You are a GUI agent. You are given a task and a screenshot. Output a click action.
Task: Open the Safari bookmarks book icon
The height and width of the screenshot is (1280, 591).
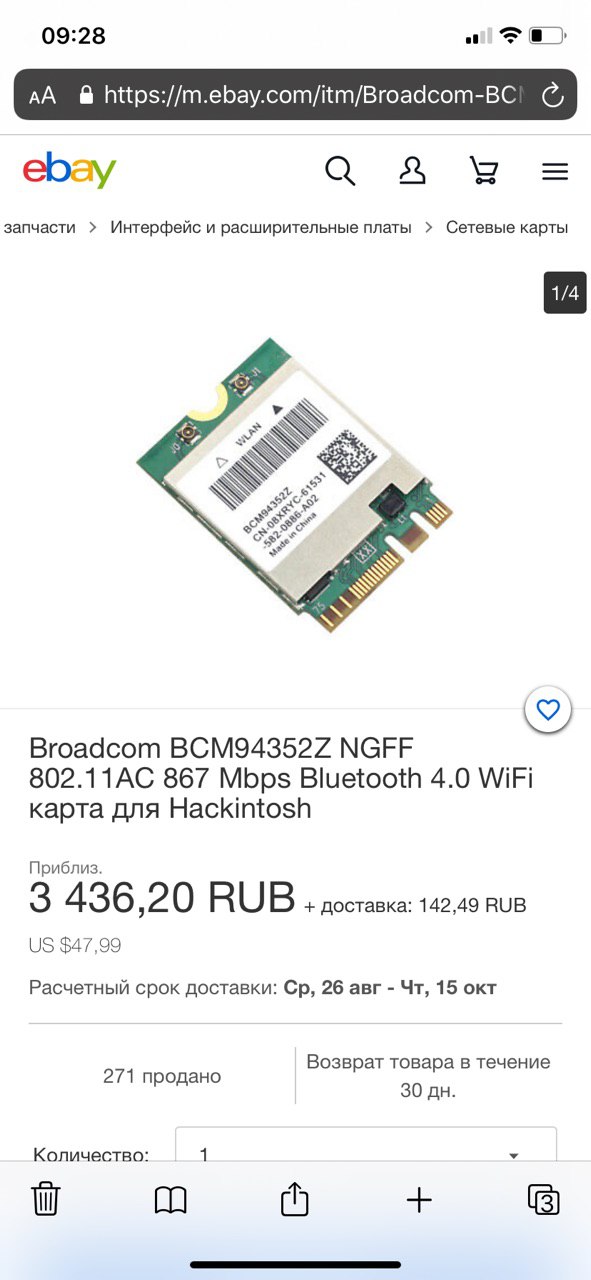pyautogui.click(x=171, y=1200)
